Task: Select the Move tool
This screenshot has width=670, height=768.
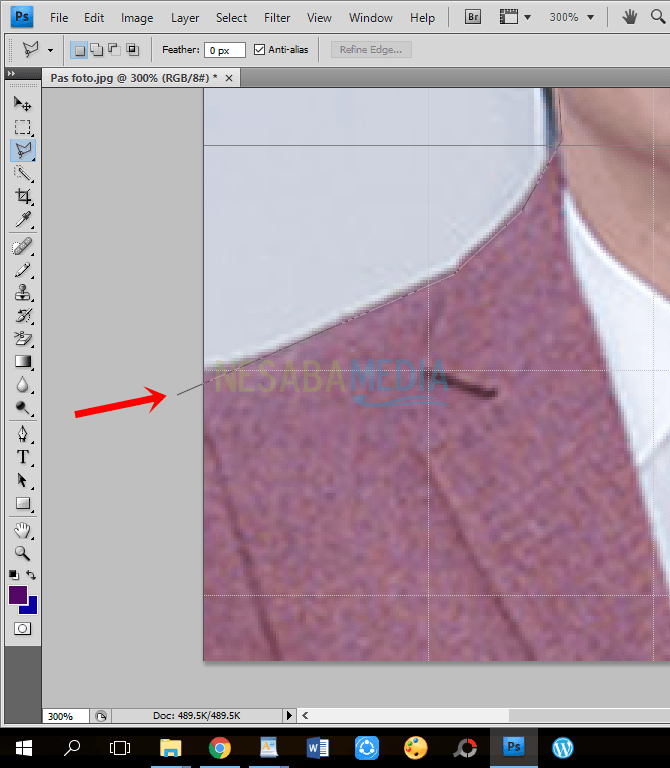Action: coord(22,104)
